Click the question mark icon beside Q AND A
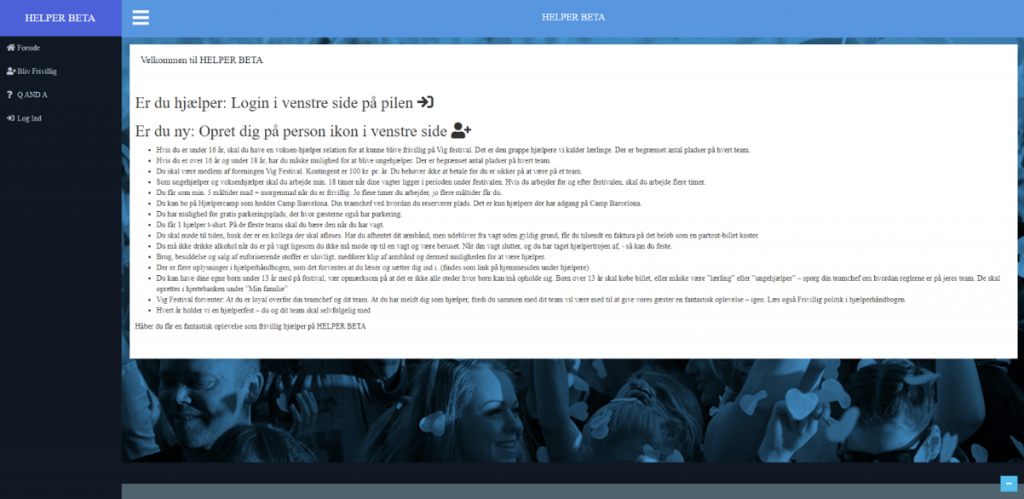This screenshot has width=1024, height=499. click(x=10, y=95)
